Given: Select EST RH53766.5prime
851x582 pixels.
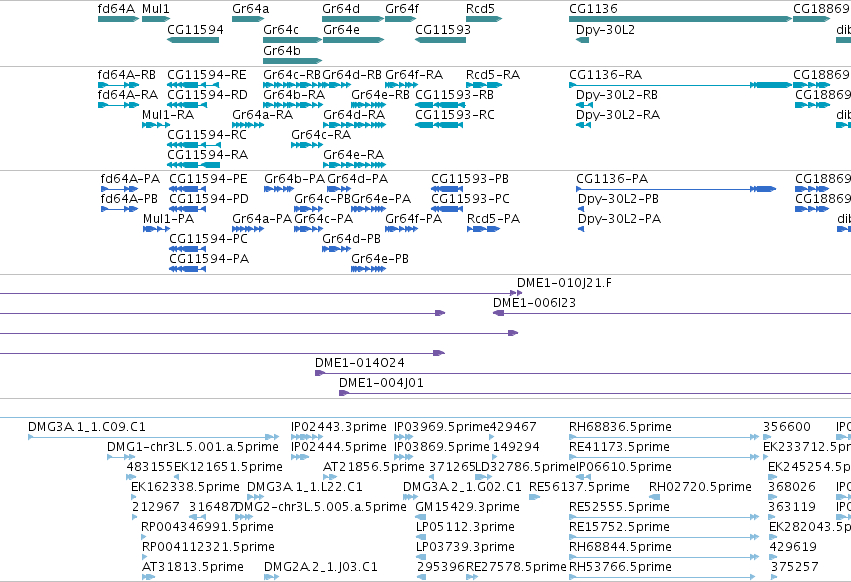Looking at the screenshot, I should pos(620,568).
